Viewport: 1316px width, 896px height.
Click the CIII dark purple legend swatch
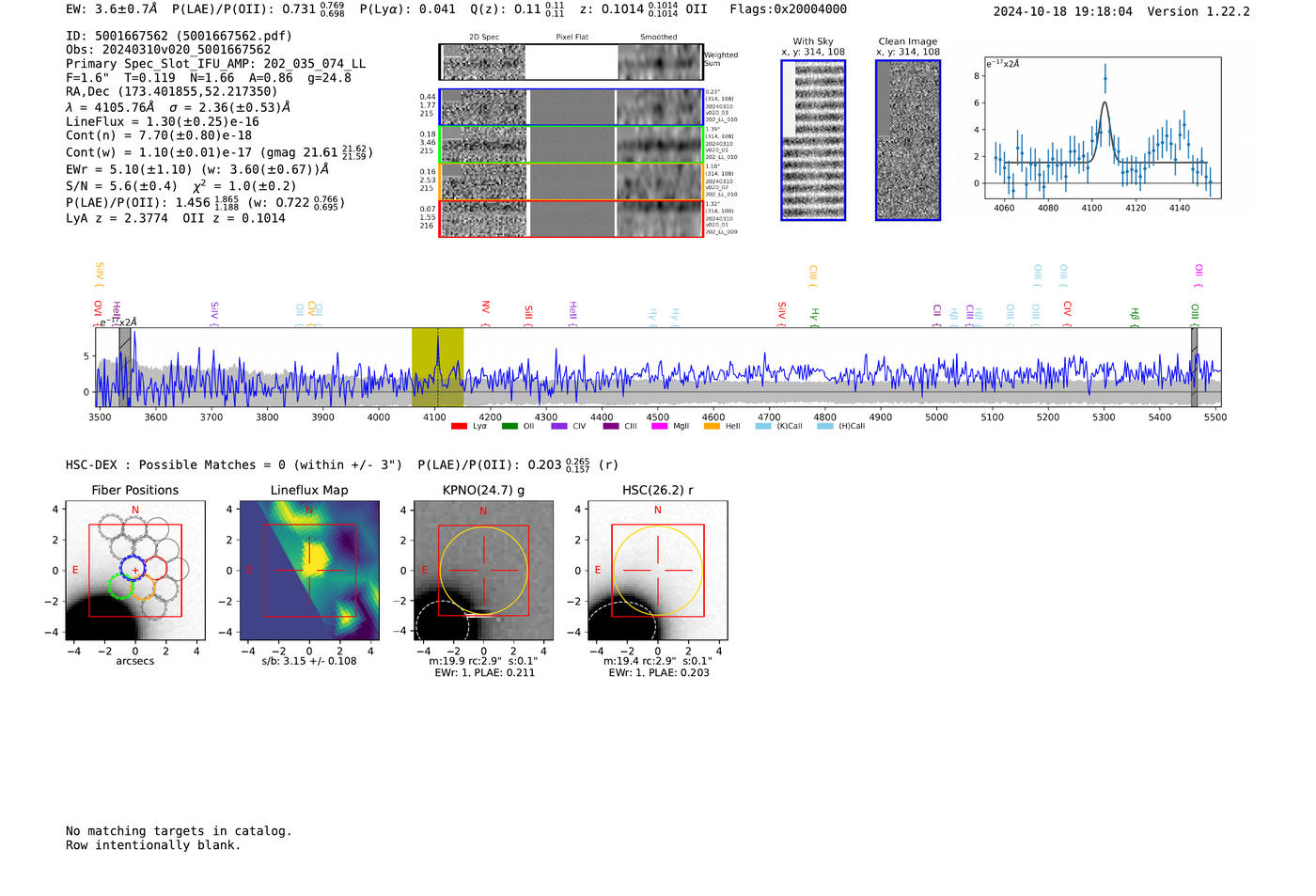(611, 426)
